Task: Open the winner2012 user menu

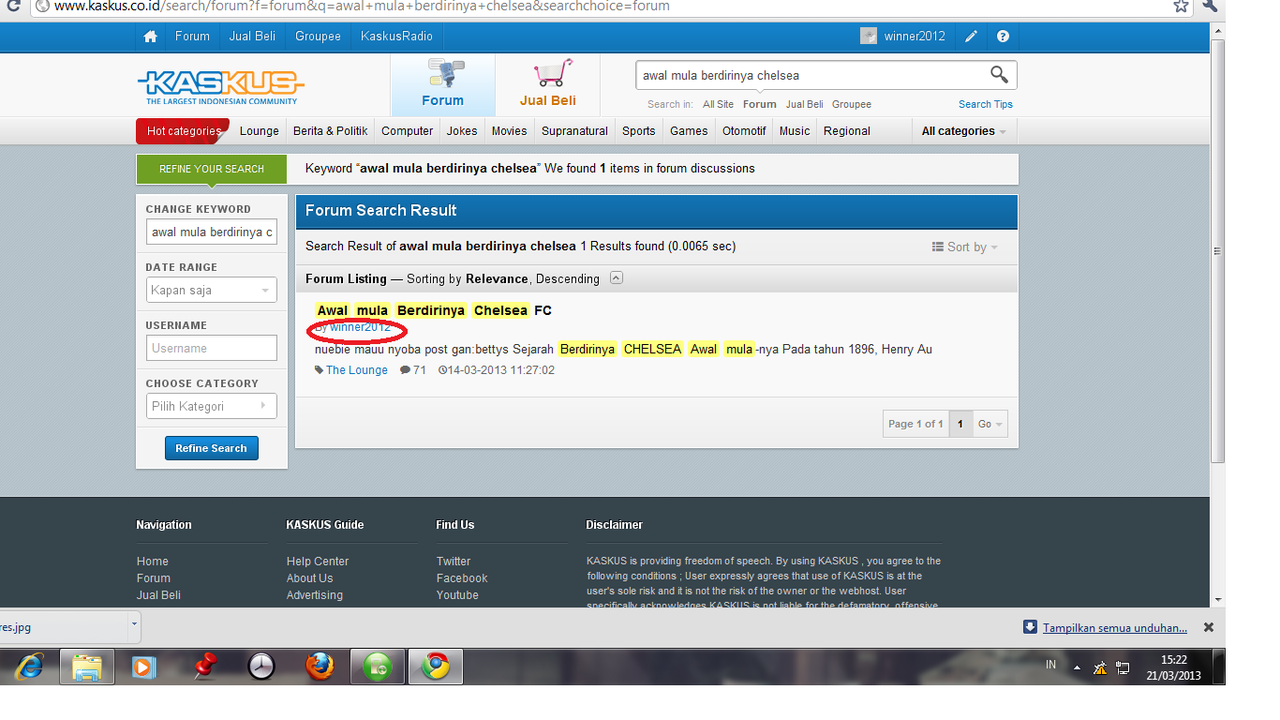Action: click(x=914, y=36)
